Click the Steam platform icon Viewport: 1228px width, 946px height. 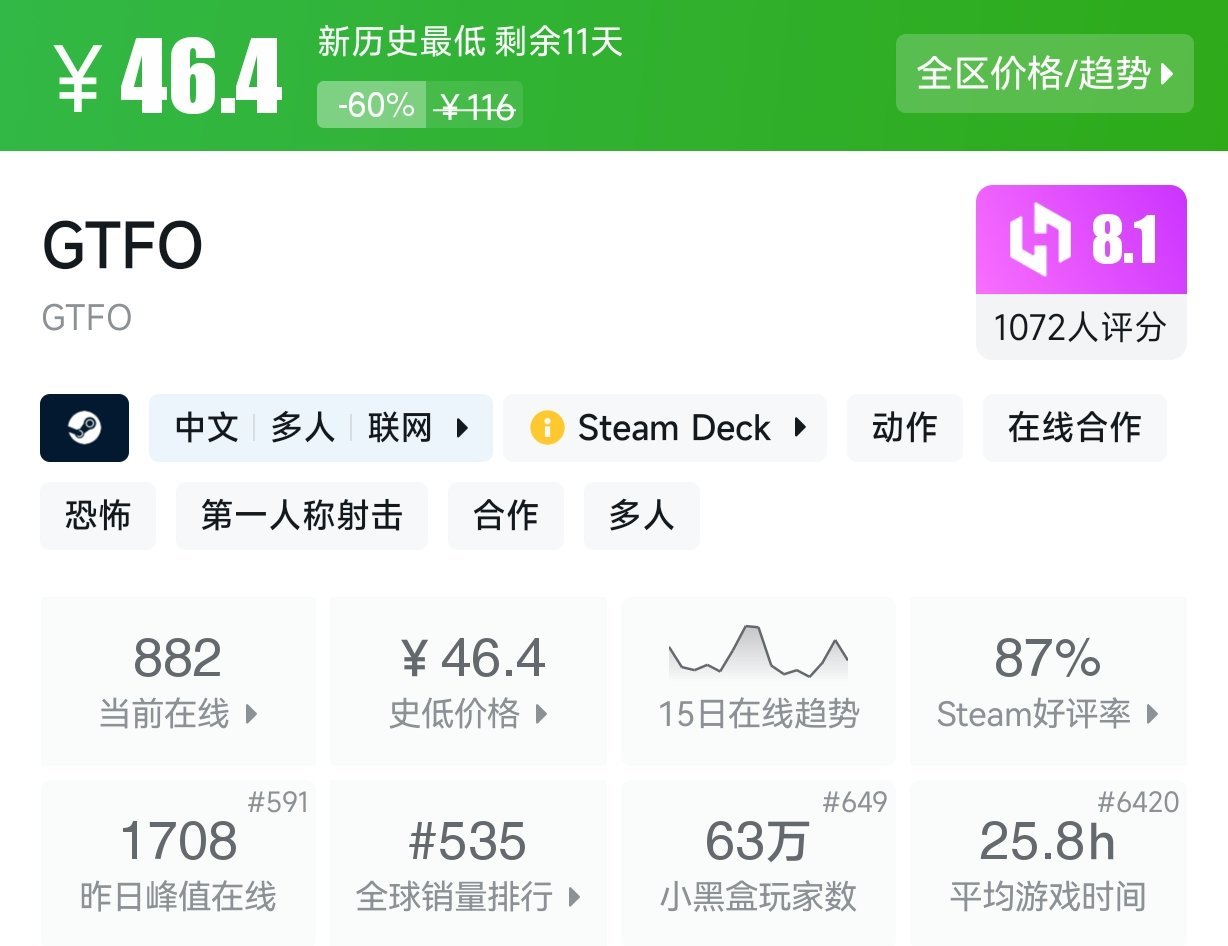tap(84, 428)
